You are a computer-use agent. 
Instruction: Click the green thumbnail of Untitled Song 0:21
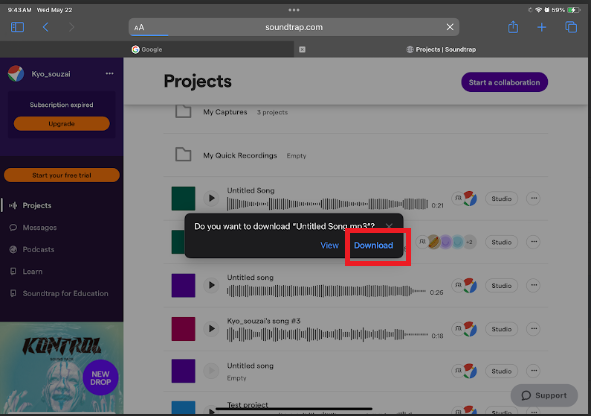click(183, 198)
